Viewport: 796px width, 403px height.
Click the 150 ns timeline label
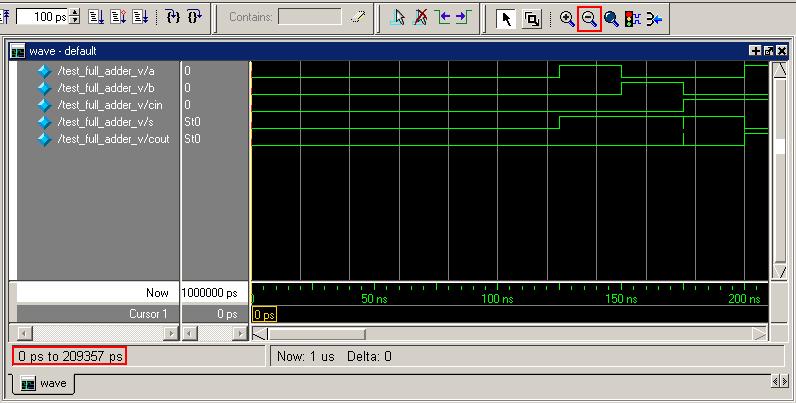tap(621, 299)
